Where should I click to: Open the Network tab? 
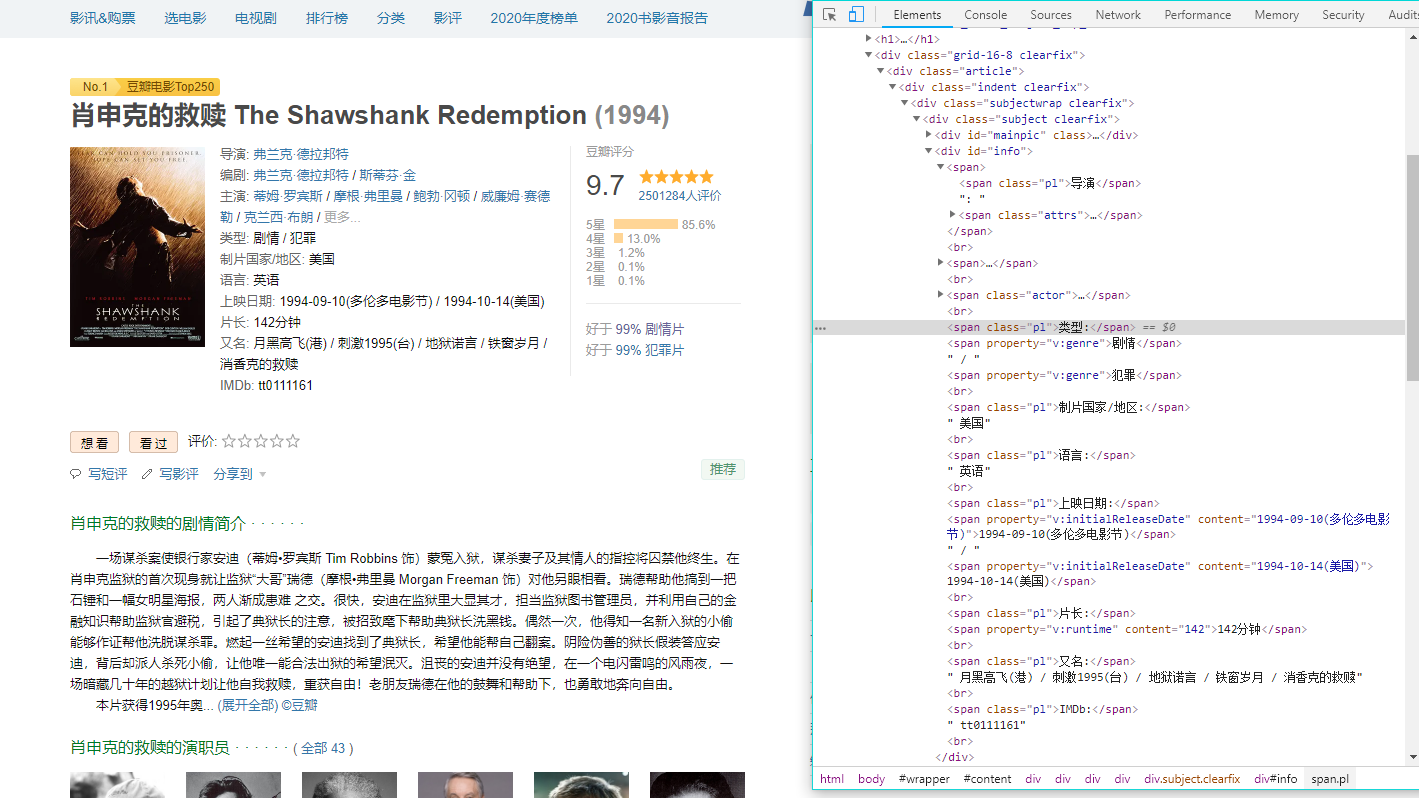pos(1118,15)
